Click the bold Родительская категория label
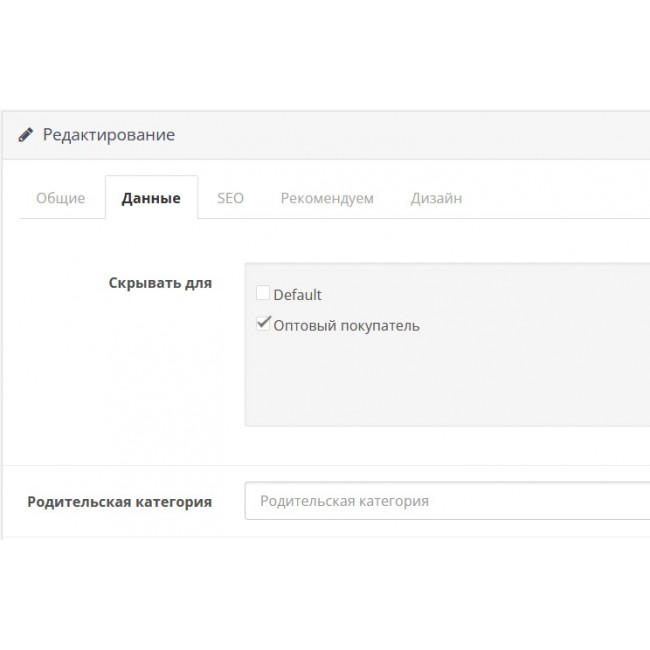This screenshot has height=650, width=650. tap(119, 502)
